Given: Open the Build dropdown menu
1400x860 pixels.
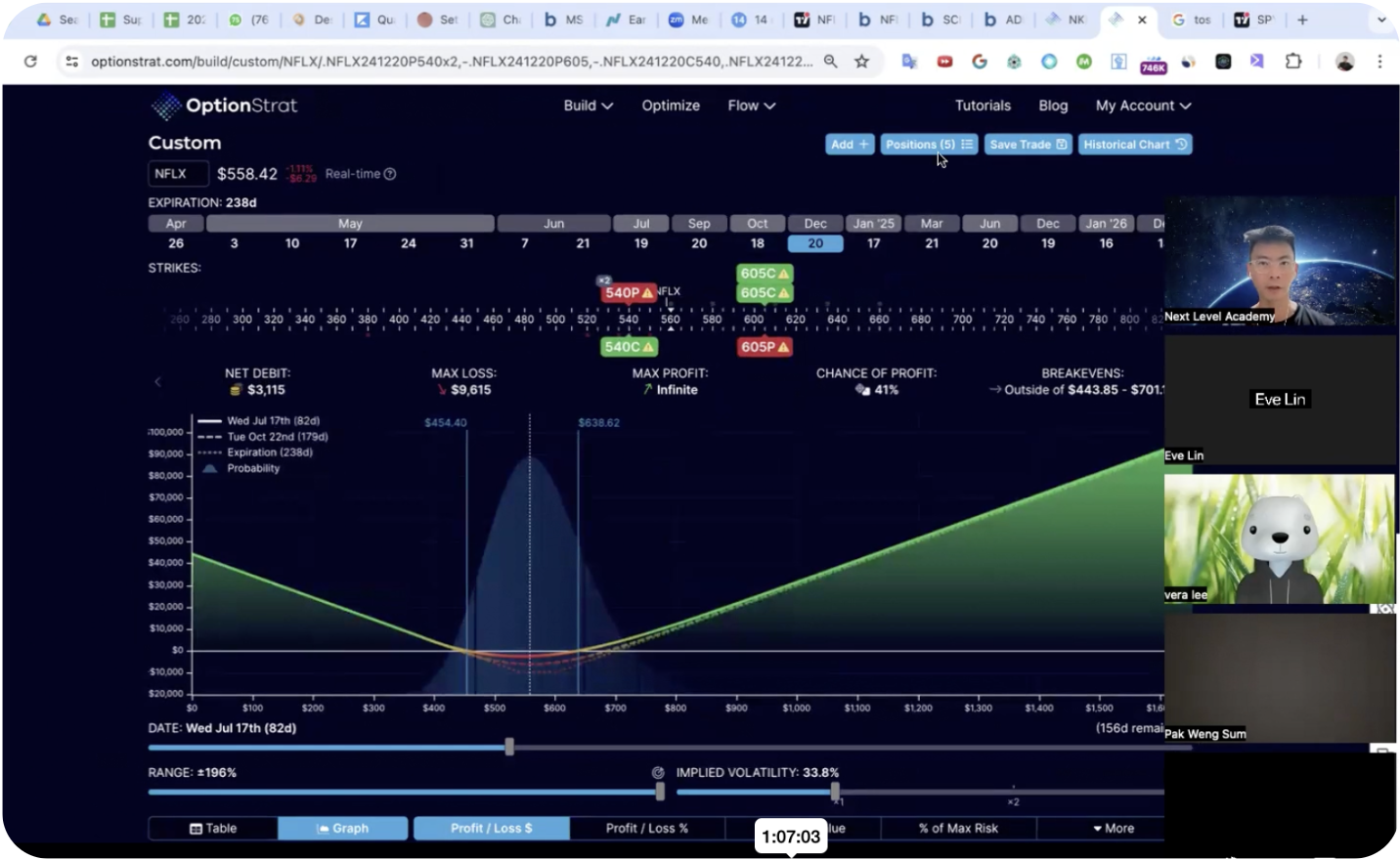Looking at the screenshot, I should pyautogui.click(x=588, y=106).
